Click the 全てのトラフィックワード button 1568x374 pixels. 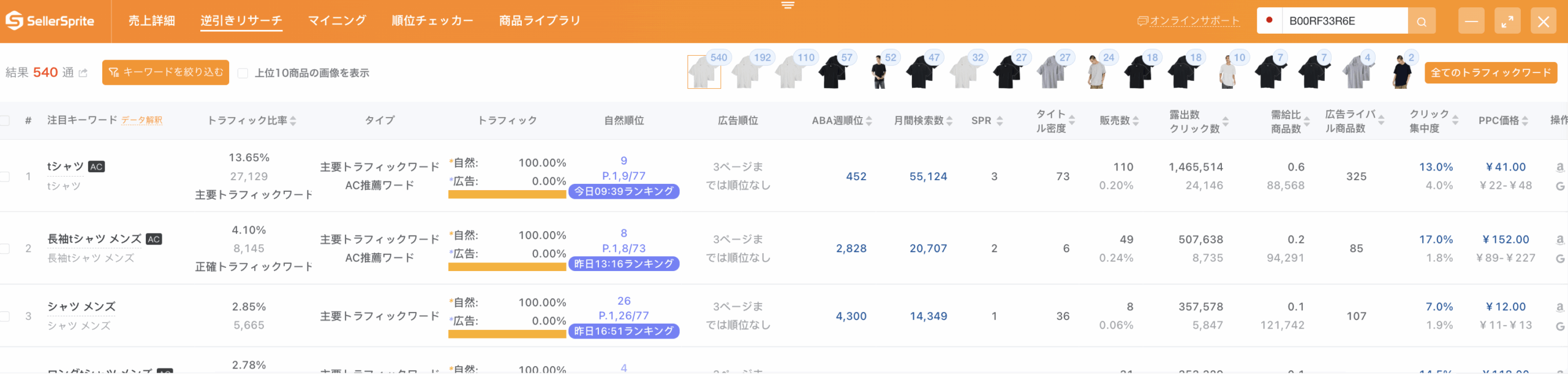point(1491,72)
